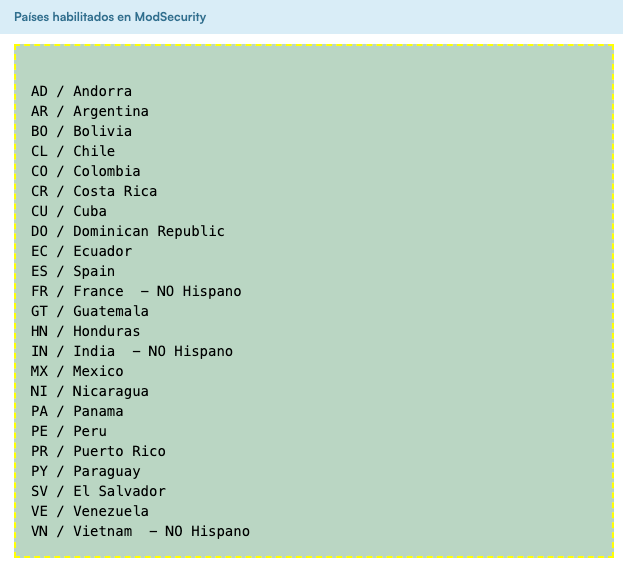Select the 'PR / Puerto Rico' line

(99, 451)
